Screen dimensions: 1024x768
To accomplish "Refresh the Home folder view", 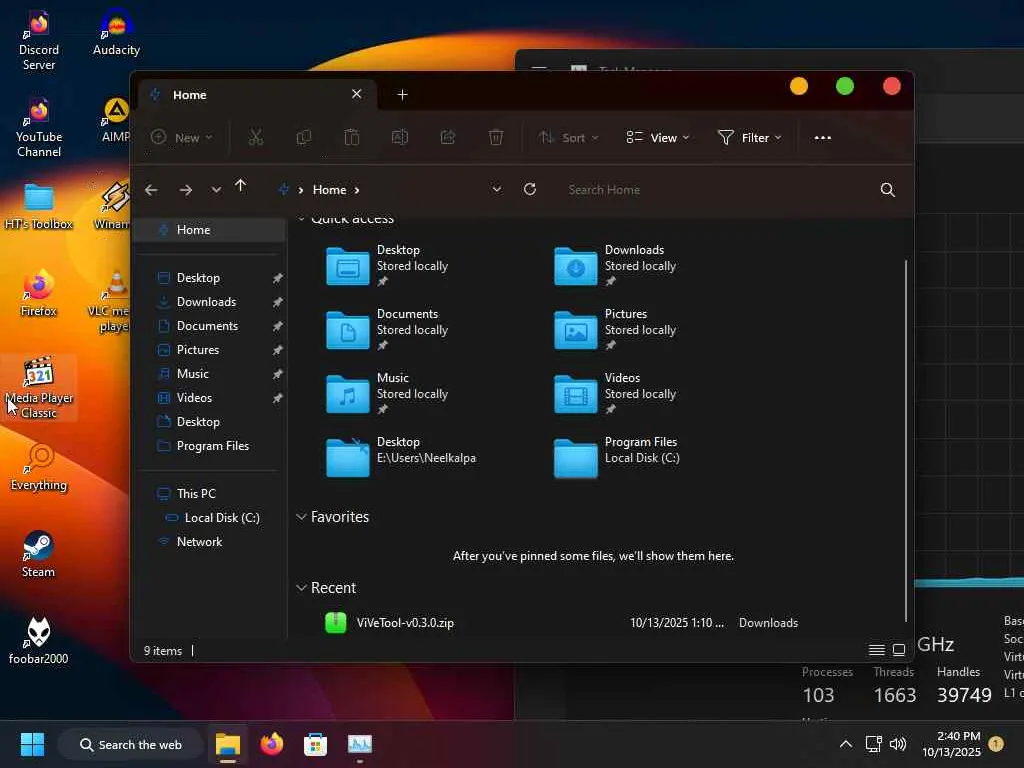I will pos(530,189).
